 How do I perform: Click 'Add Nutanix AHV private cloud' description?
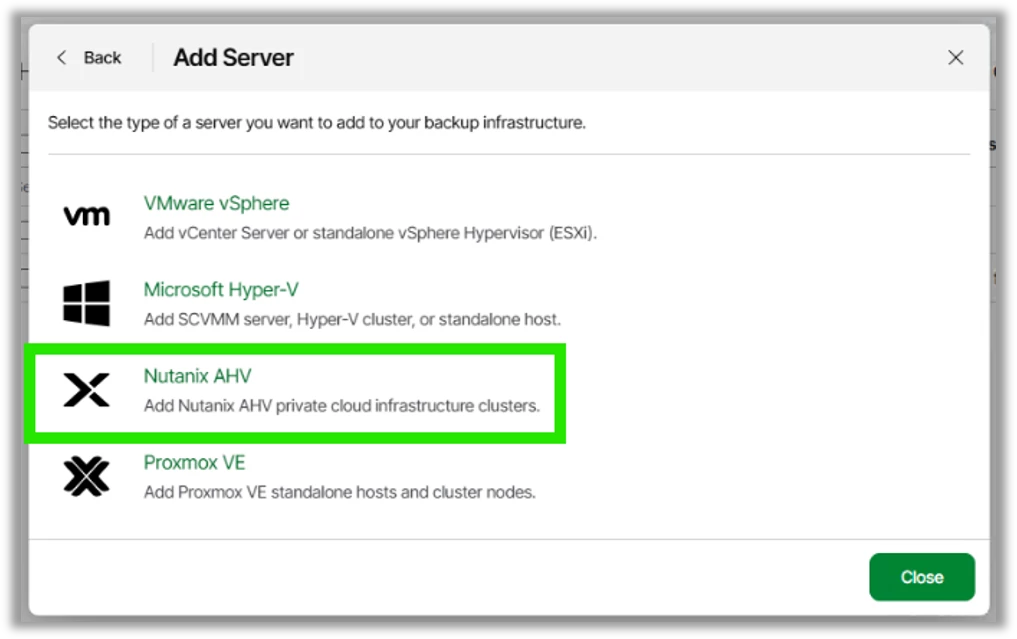[x=342, y=405]
